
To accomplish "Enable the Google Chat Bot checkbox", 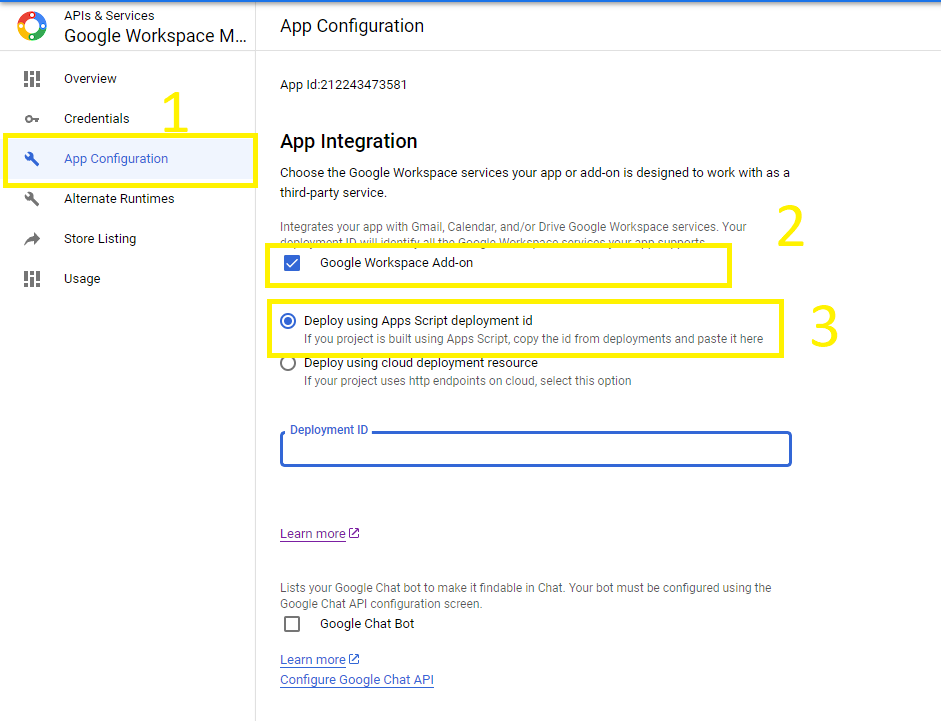I will (292, 624).
